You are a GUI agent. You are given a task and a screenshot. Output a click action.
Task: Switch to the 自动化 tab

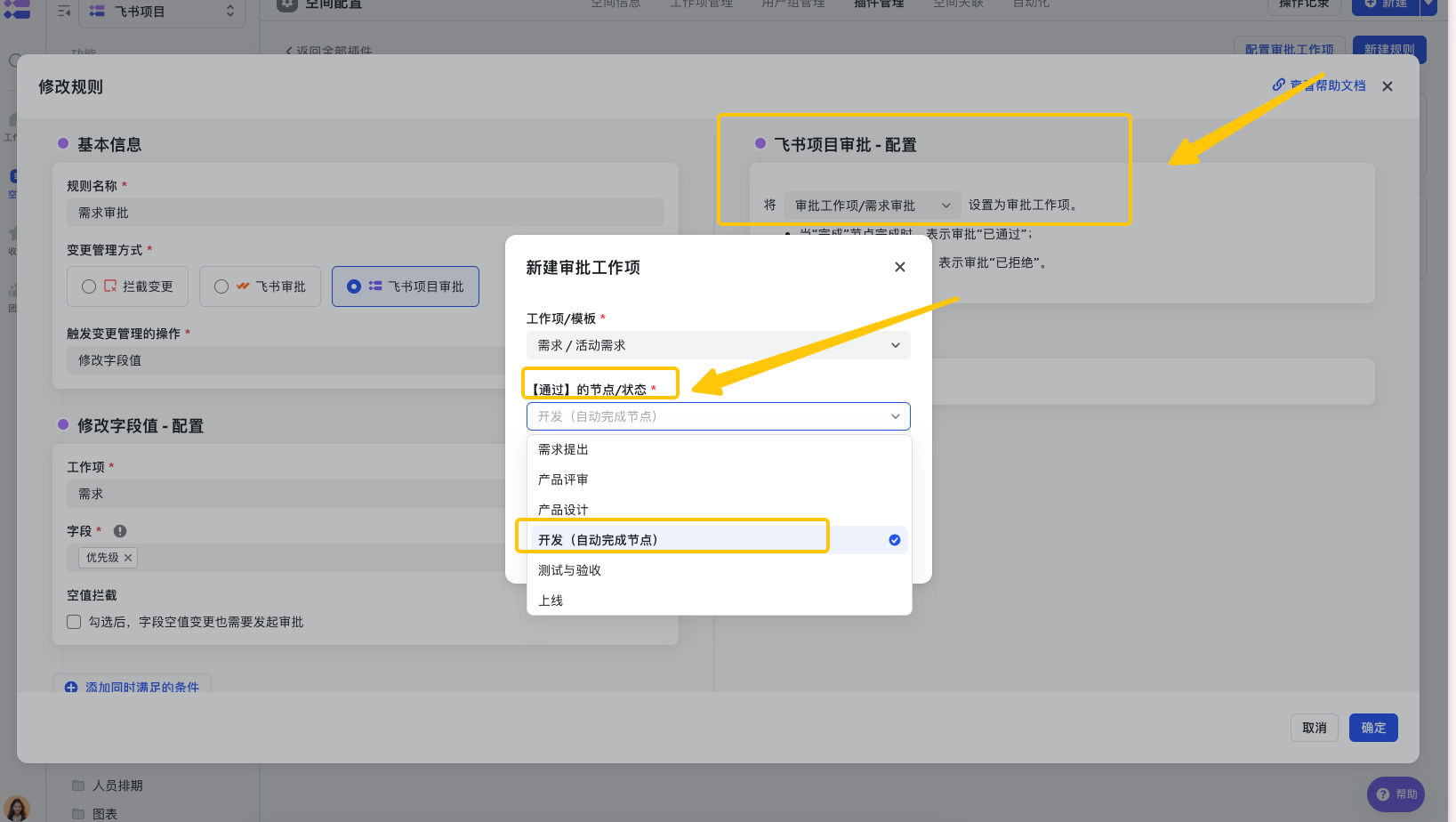pyautogui.click(x=1031, y=4)
